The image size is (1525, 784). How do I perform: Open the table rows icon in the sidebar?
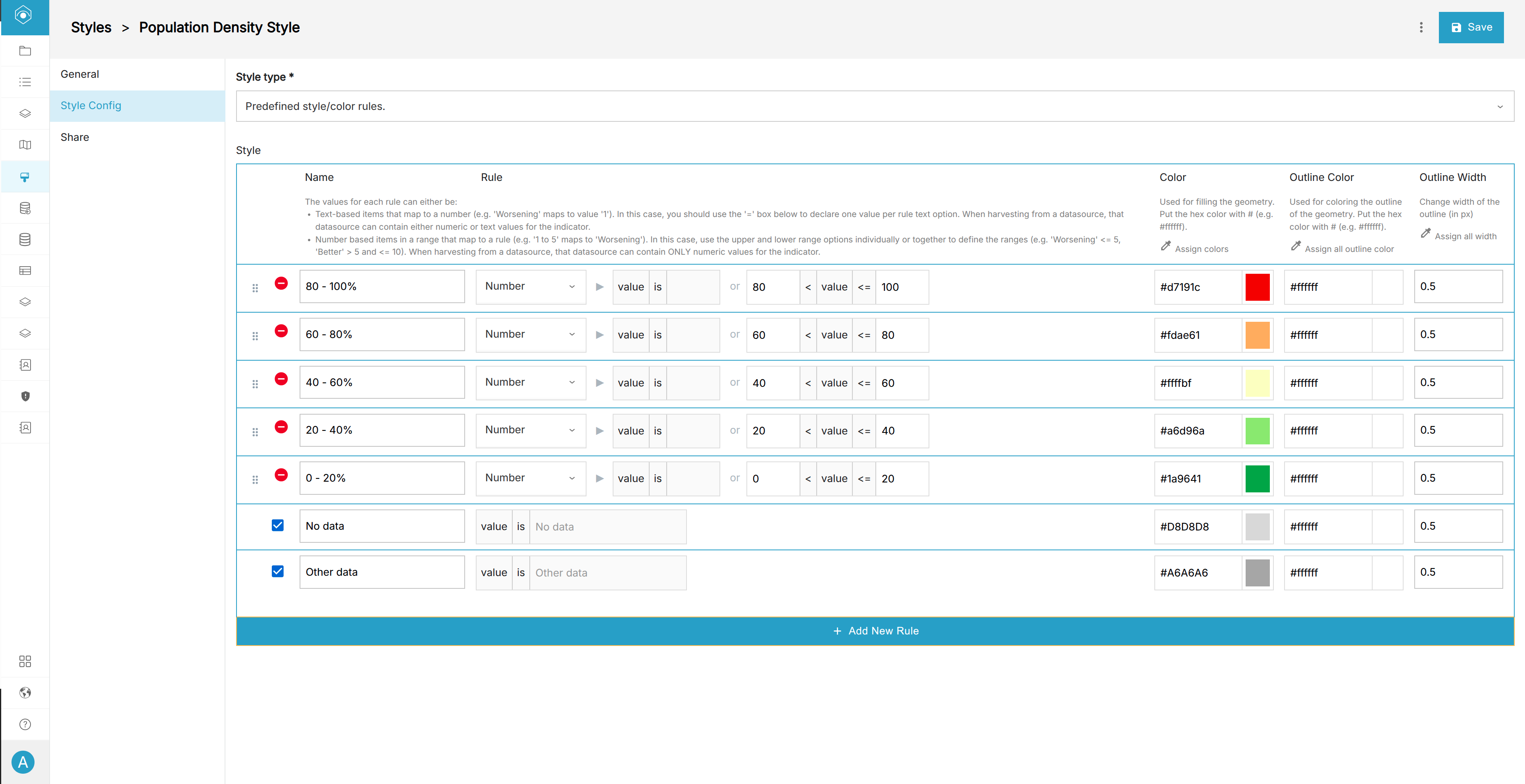(25, 271)
